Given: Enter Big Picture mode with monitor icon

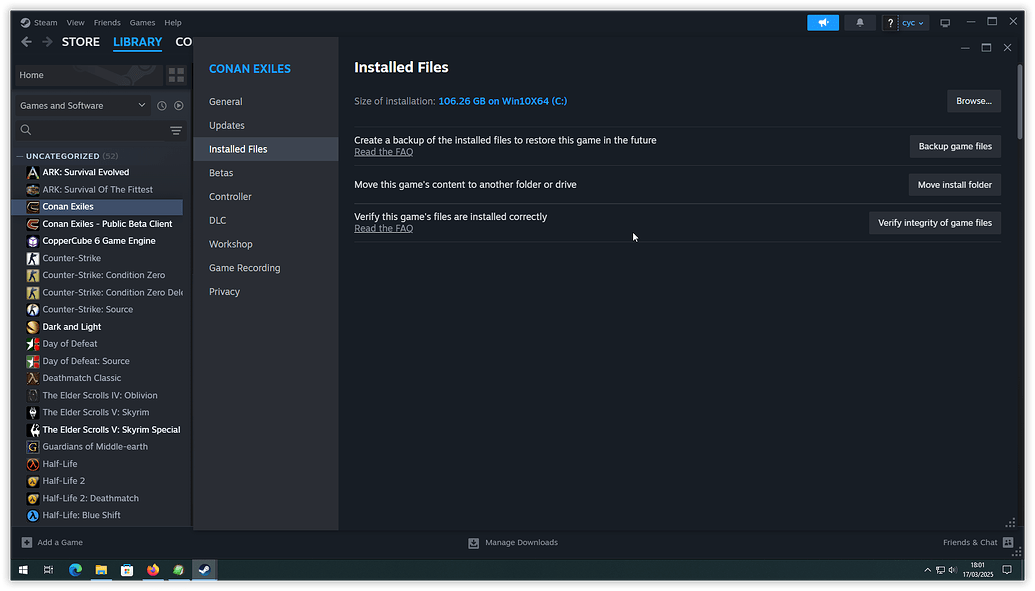Looking at the screenshot, I should tap(944, 21).
